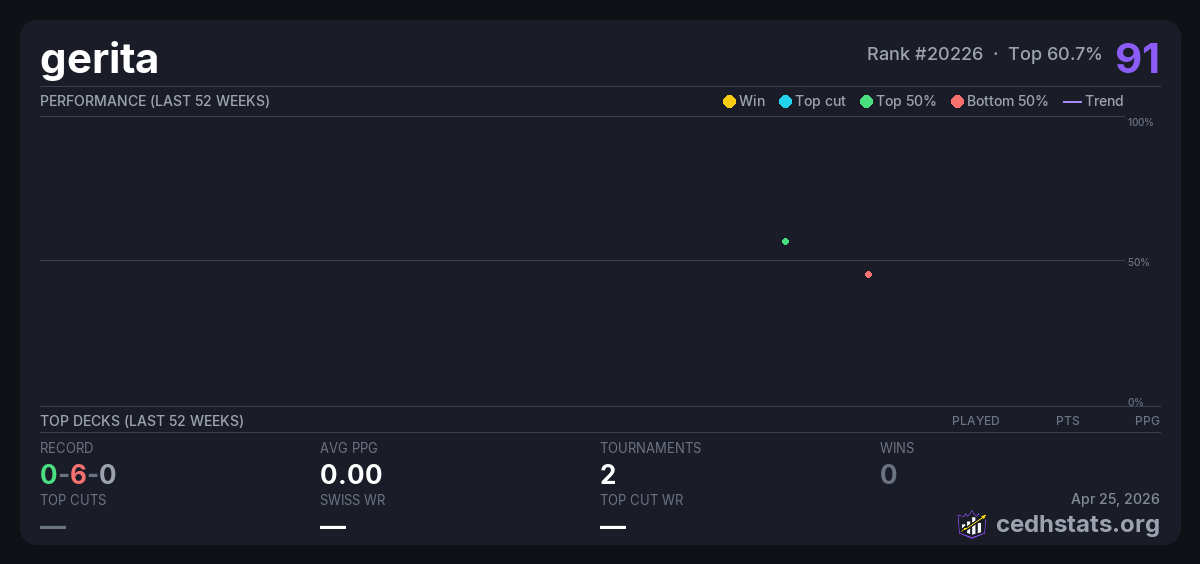The image size is (1200, 564).
Task: Sort by the PPG column header
Action: [x=1147, y=421]
